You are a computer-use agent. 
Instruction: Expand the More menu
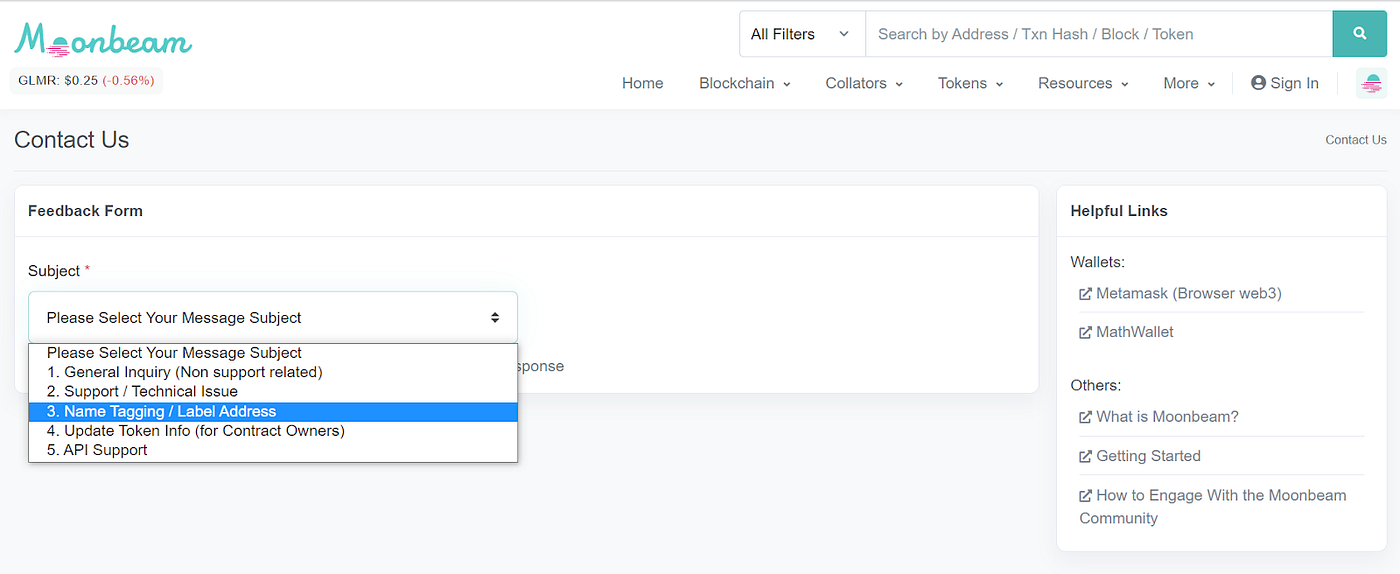(1189, 83)
